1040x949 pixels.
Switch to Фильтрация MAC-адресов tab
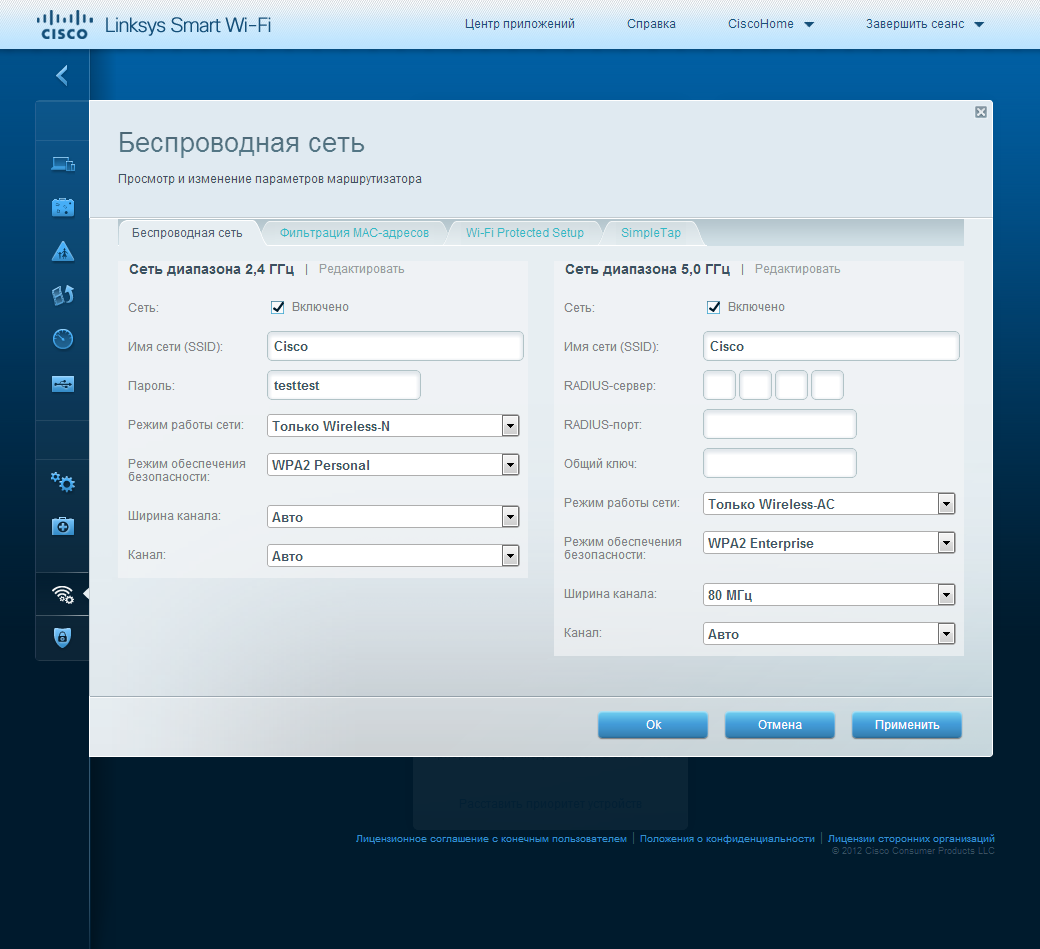pyautogui.click(x=354, y=233)
